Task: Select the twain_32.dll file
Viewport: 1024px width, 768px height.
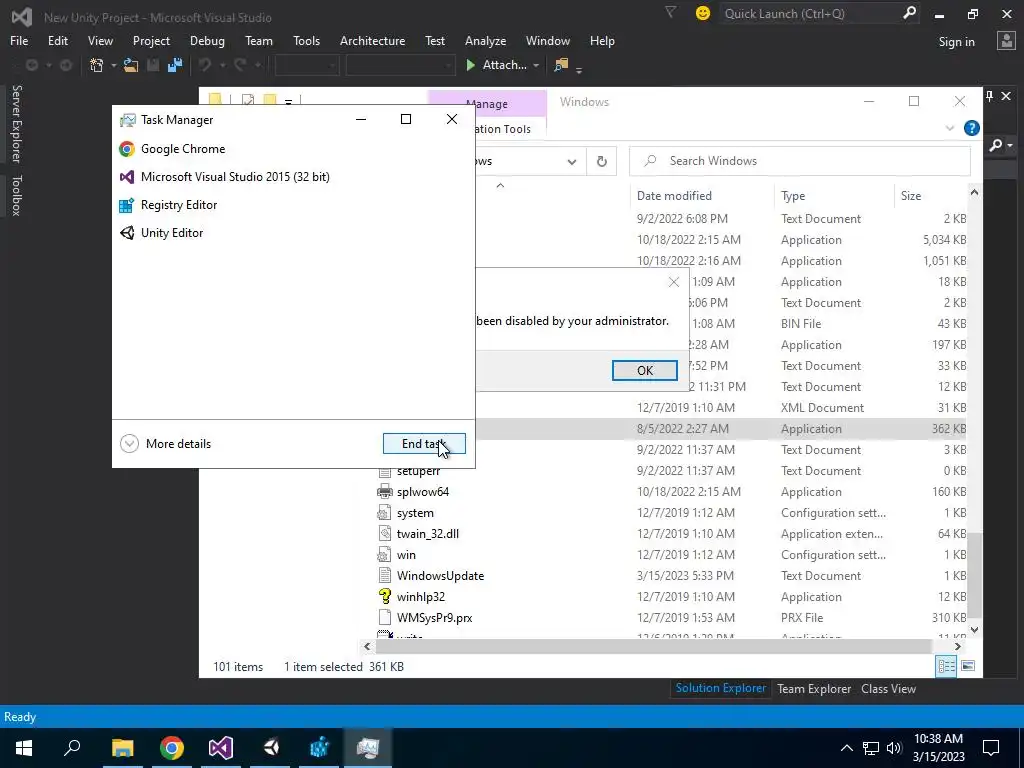Action: [427, 534]
